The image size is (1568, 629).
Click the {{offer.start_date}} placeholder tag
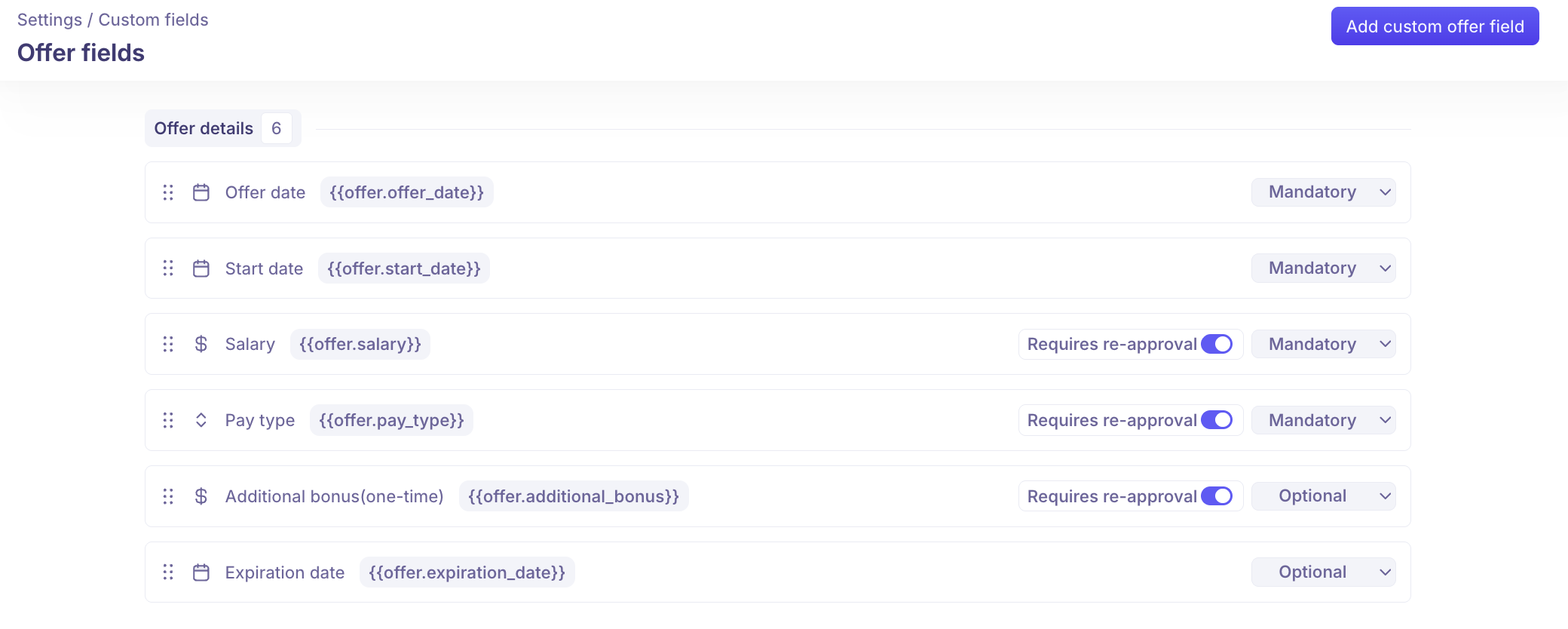point(404,268)
